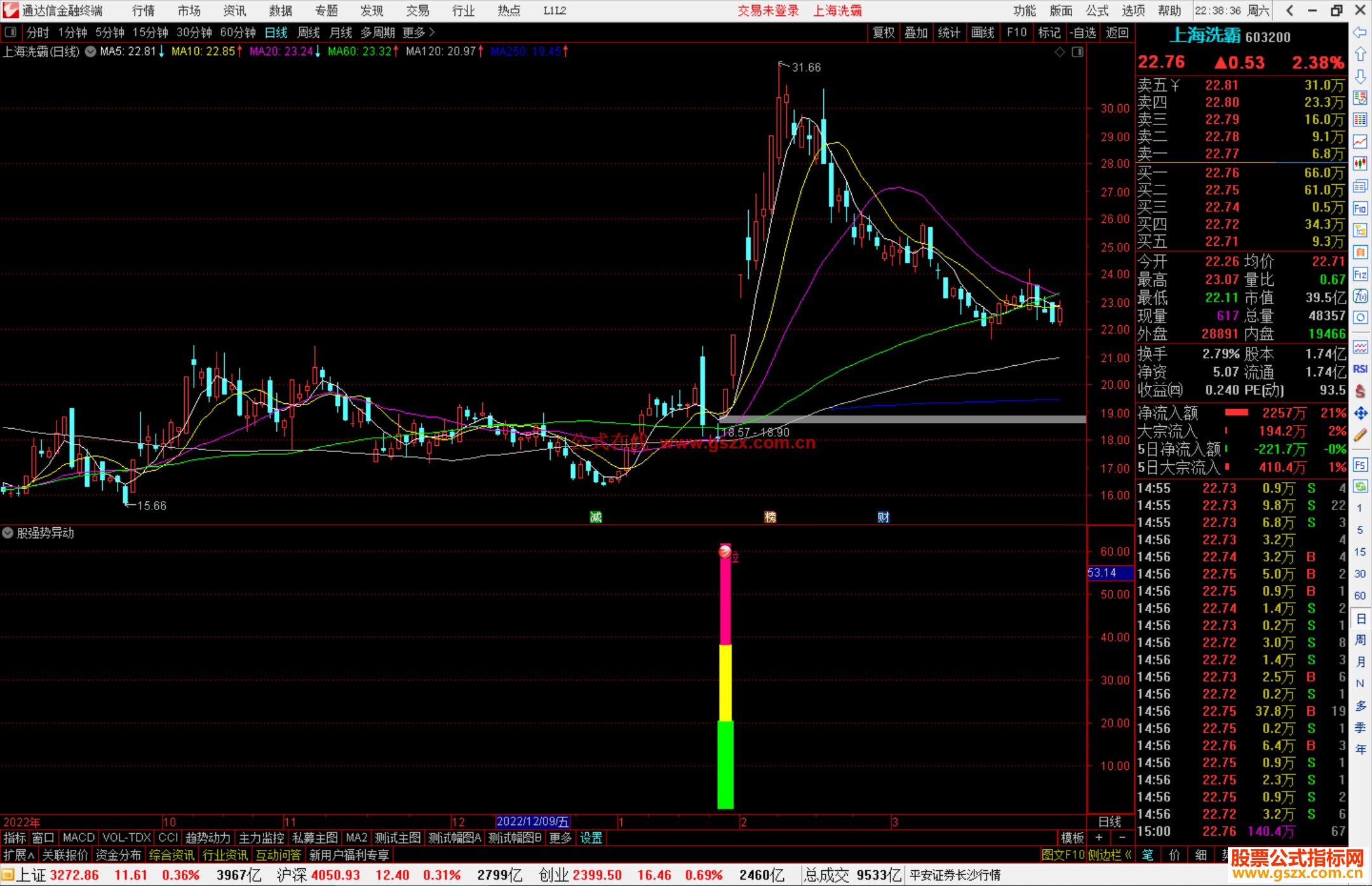This screenshot has height=886, width=1372.
Task: Switch to the 周线 period tab
Action: pyautogui.click(x=309, y=32)
